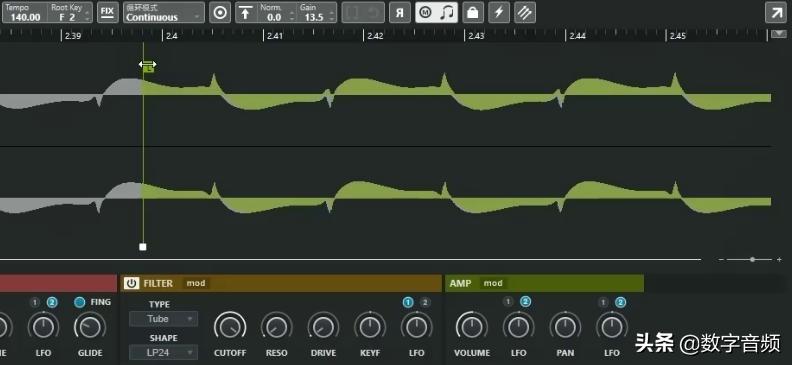Click the 2.45 ruler label
The image size is (792, 365).
(x=678, y=36)
